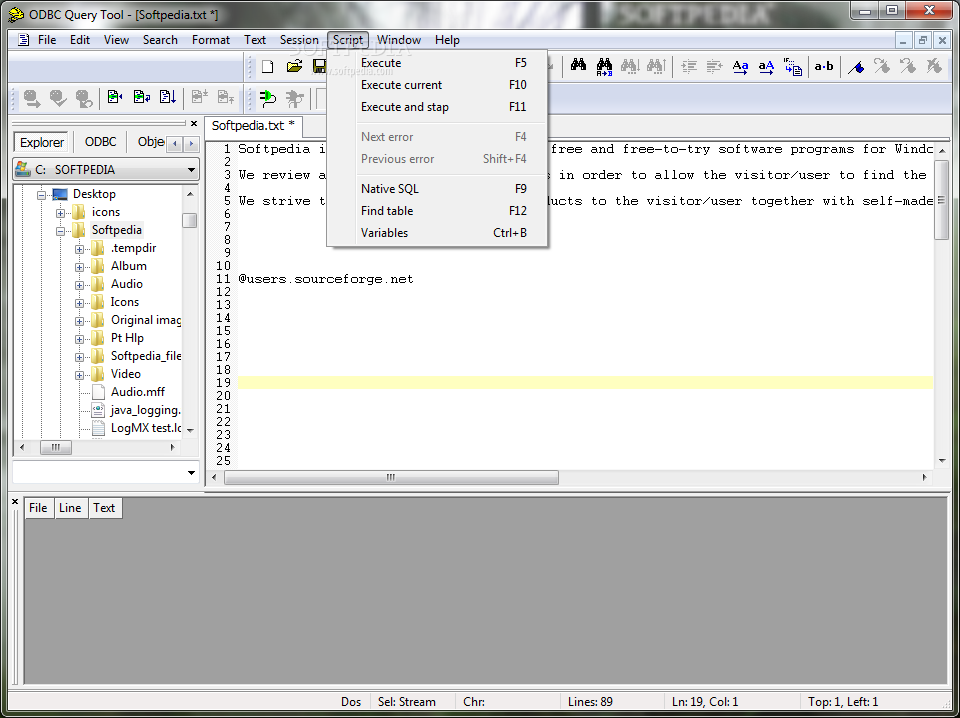Click the execute and step icon

[x=167, y=97]
